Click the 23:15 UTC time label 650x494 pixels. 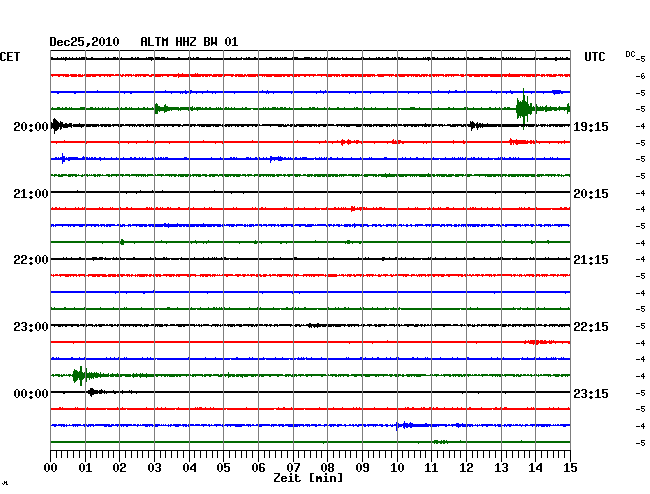(x=591, y=393)
